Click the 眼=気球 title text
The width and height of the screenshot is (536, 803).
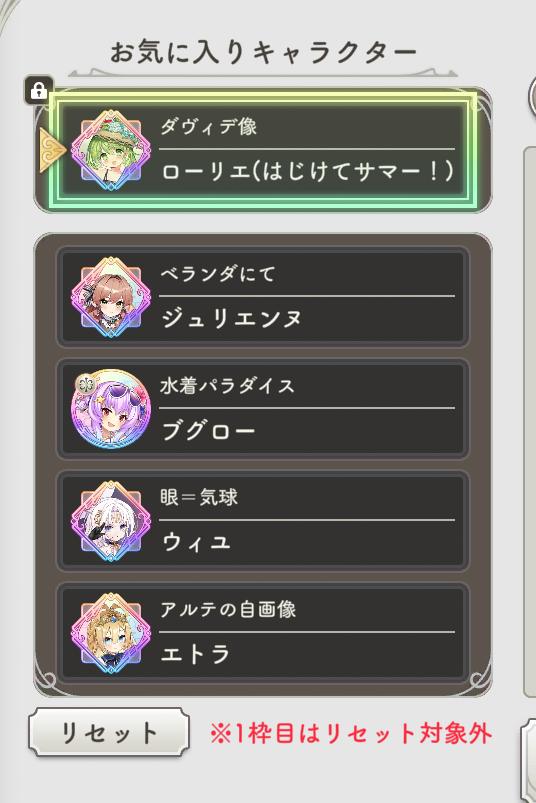click(199, 497)
